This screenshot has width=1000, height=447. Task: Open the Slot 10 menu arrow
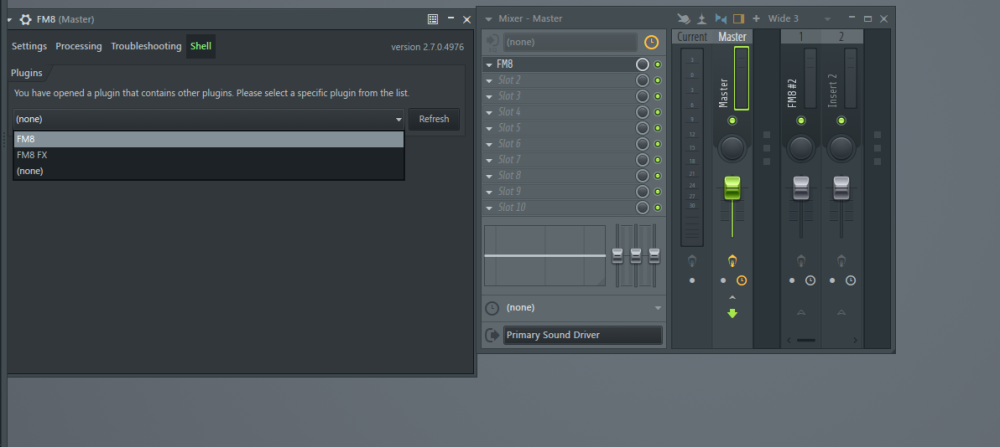pos(489,208)
